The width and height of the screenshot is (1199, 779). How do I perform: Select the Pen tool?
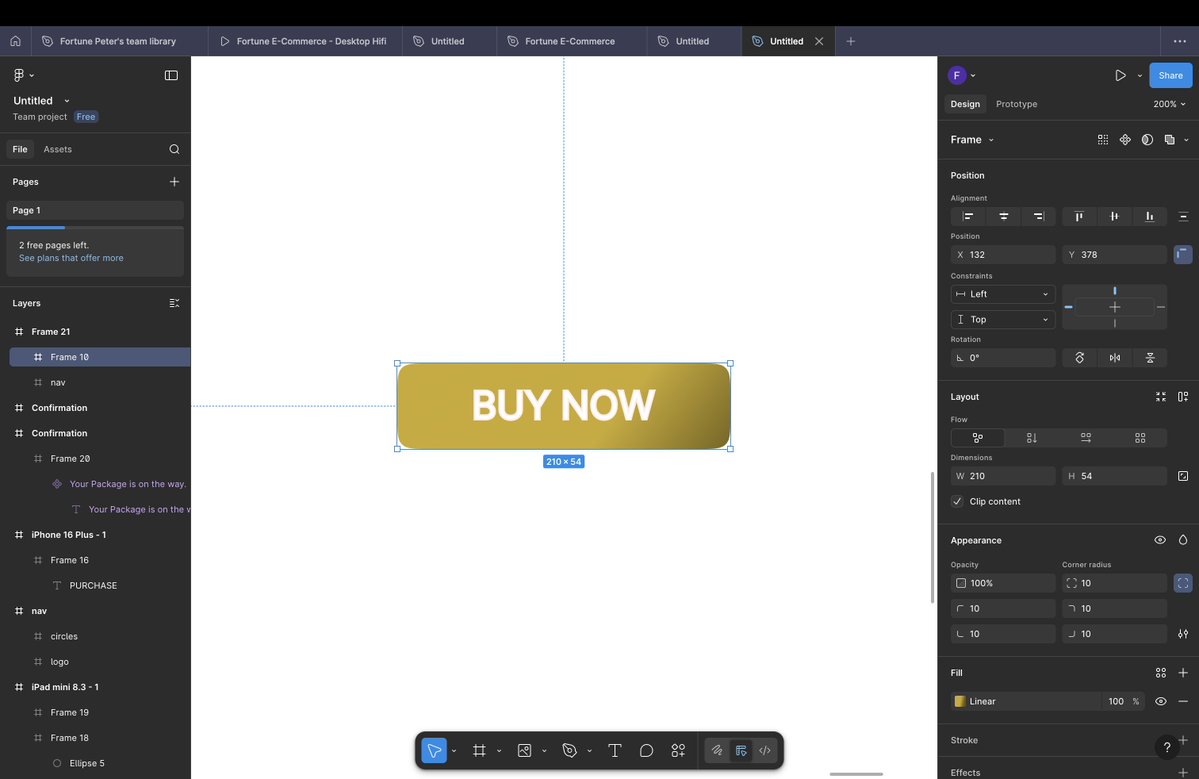[x=570, y=751]
